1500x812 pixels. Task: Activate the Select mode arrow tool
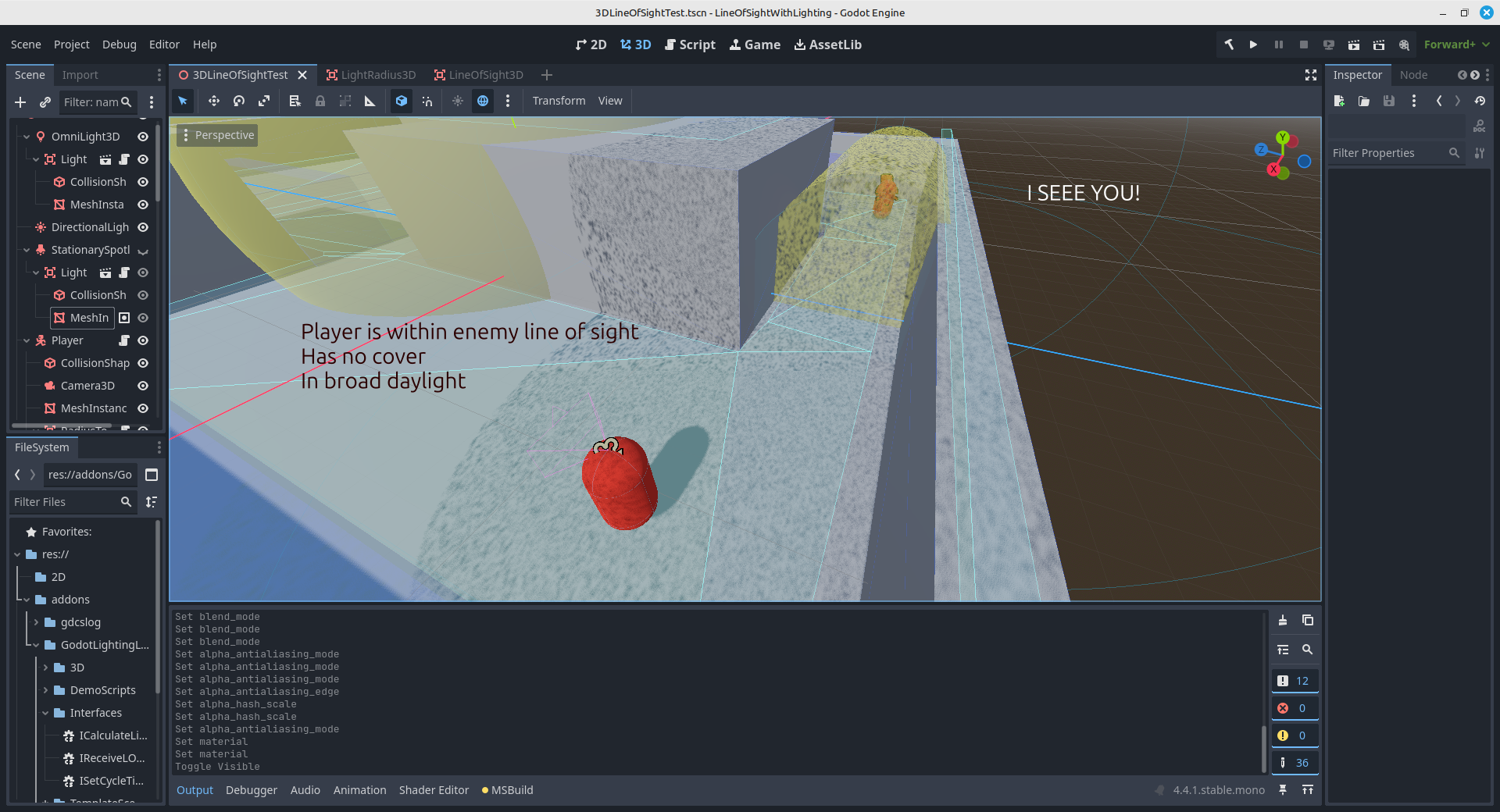click(x=183, y=101)
